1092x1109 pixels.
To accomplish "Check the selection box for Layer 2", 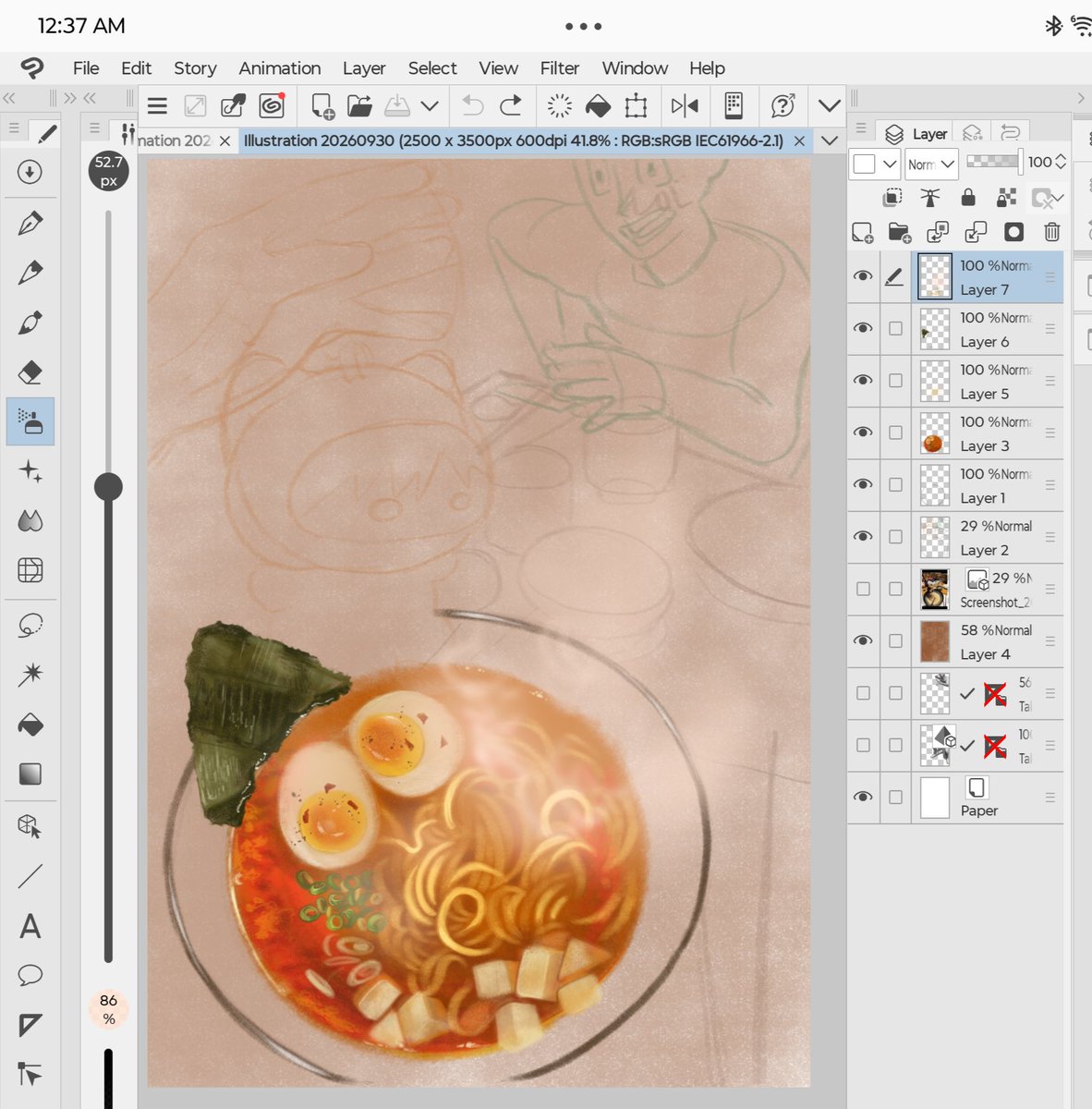I will click(895, 537).
